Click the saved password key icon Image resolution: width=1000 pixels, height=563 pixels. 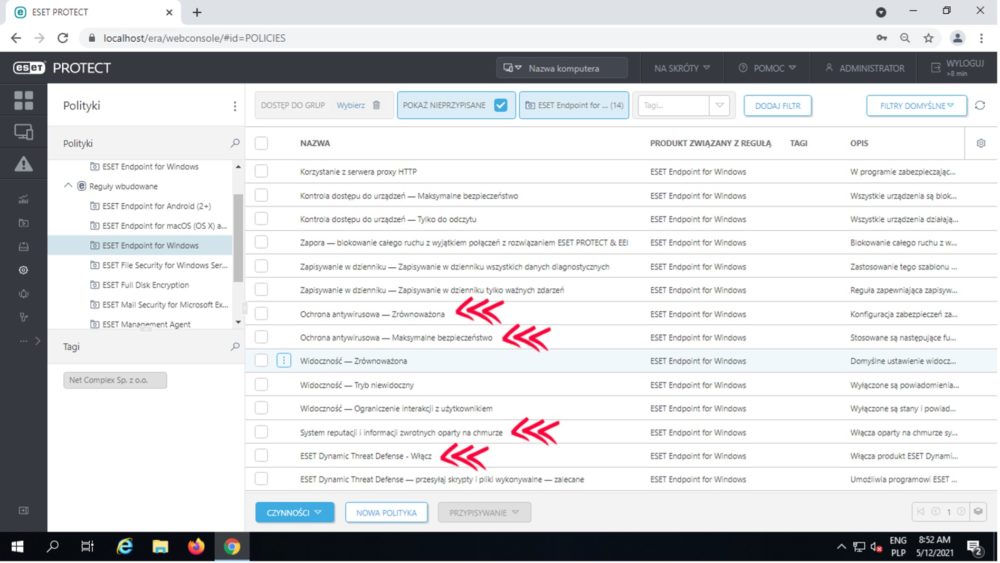pyautogui.click(x=881, y=38)
